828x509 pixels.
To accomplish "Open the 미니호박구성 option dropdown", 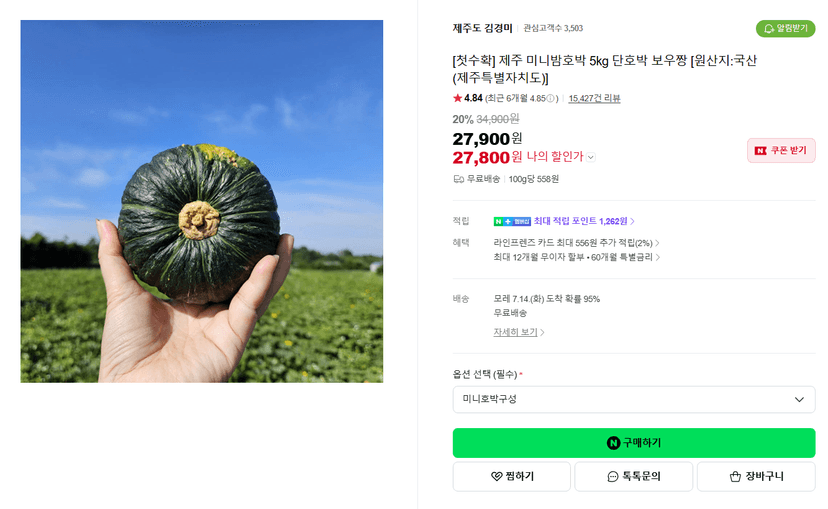I will [x=634, y=399].
